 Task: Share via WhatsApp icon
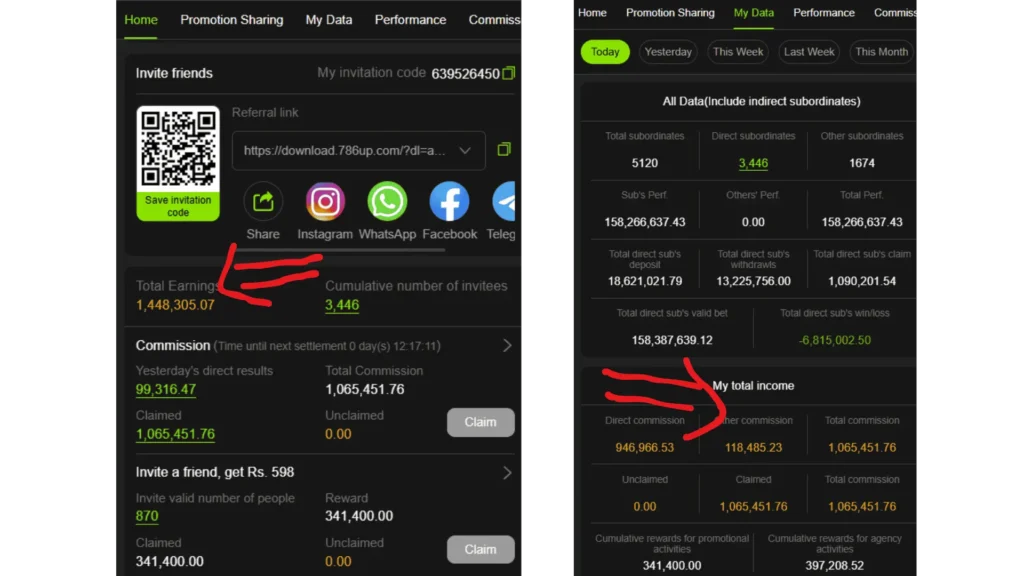click(387, 201)
